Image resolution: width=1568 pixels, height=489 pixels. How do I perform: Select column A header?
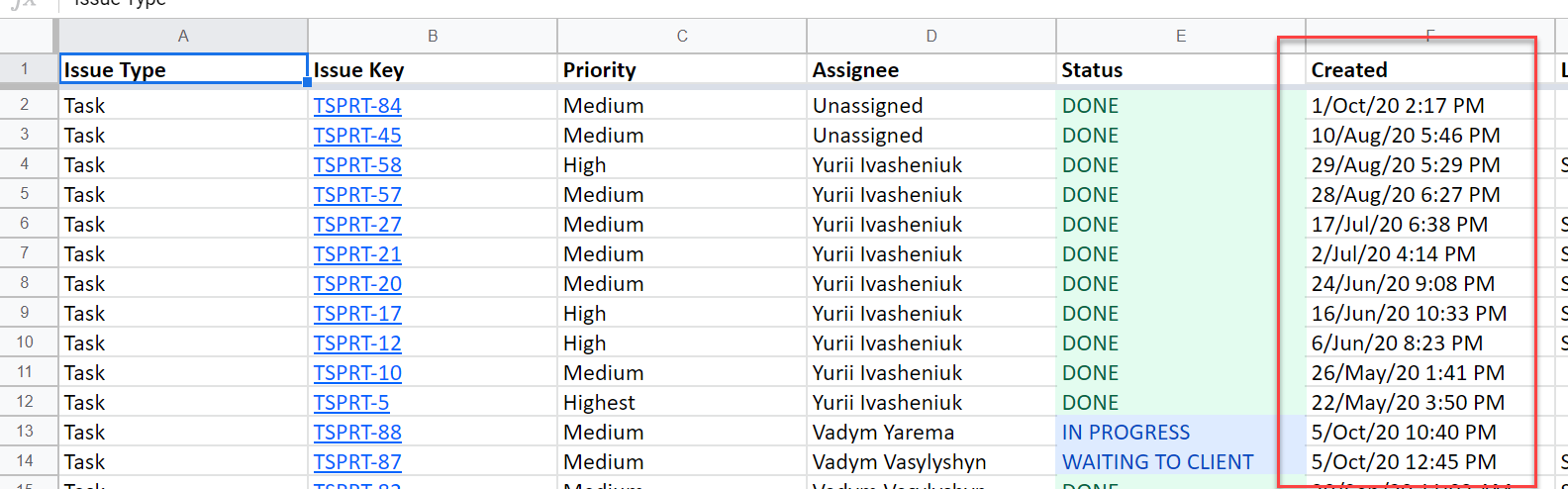[183, 36]
